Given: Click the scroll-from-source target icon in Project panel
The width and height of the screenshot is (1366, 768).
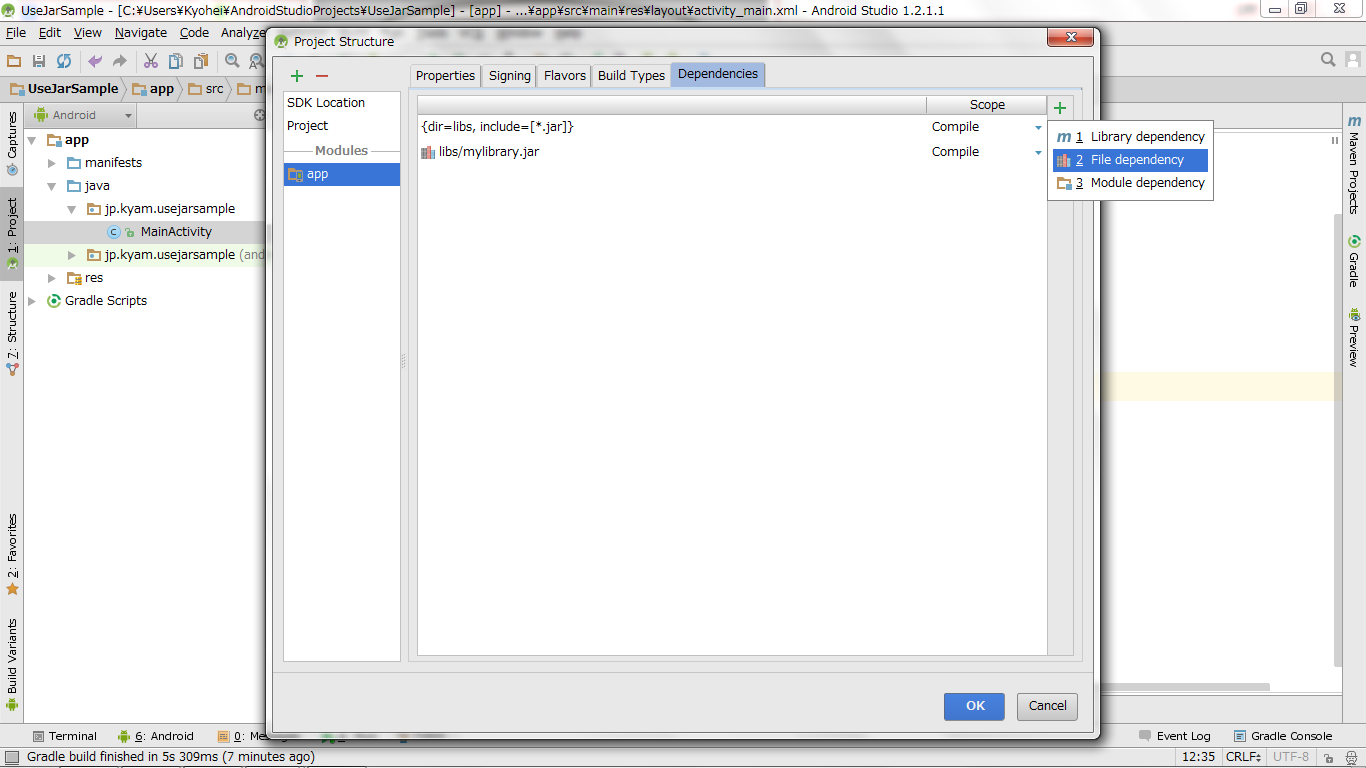Looking at the screenshot, I should 259,115.
